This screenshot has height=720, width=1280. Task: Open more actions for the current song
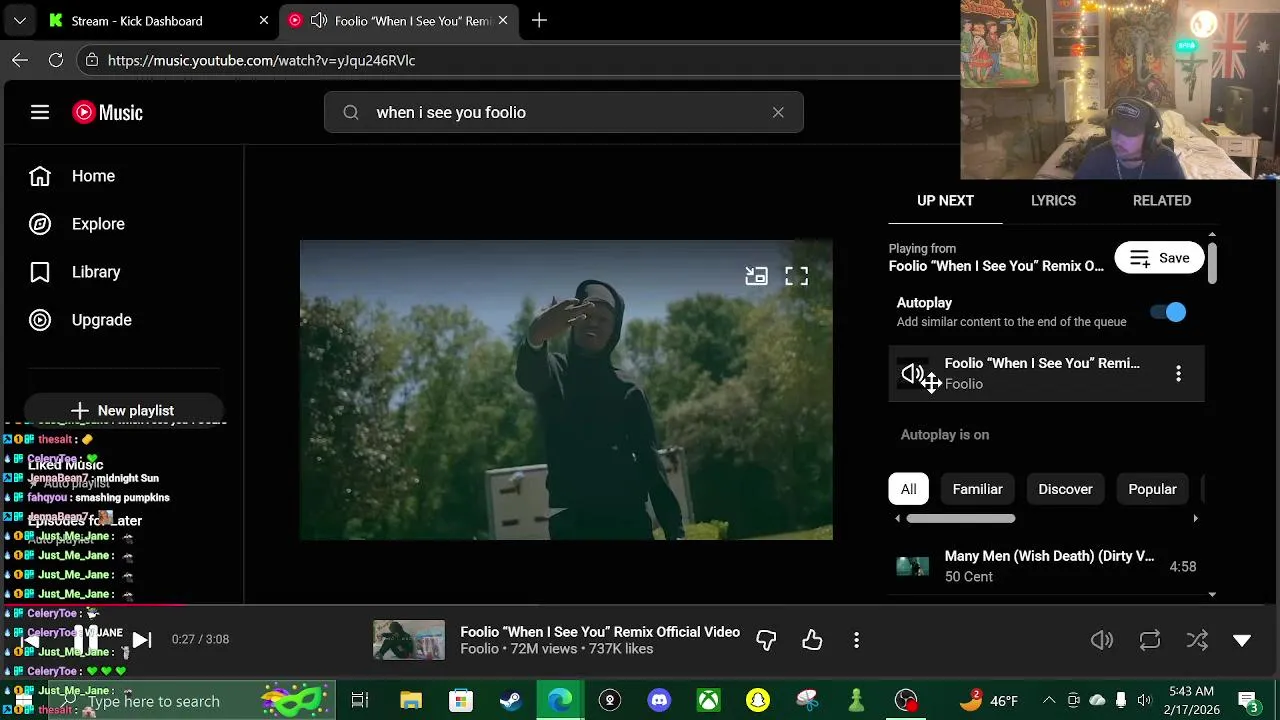(x=856, y=640)
